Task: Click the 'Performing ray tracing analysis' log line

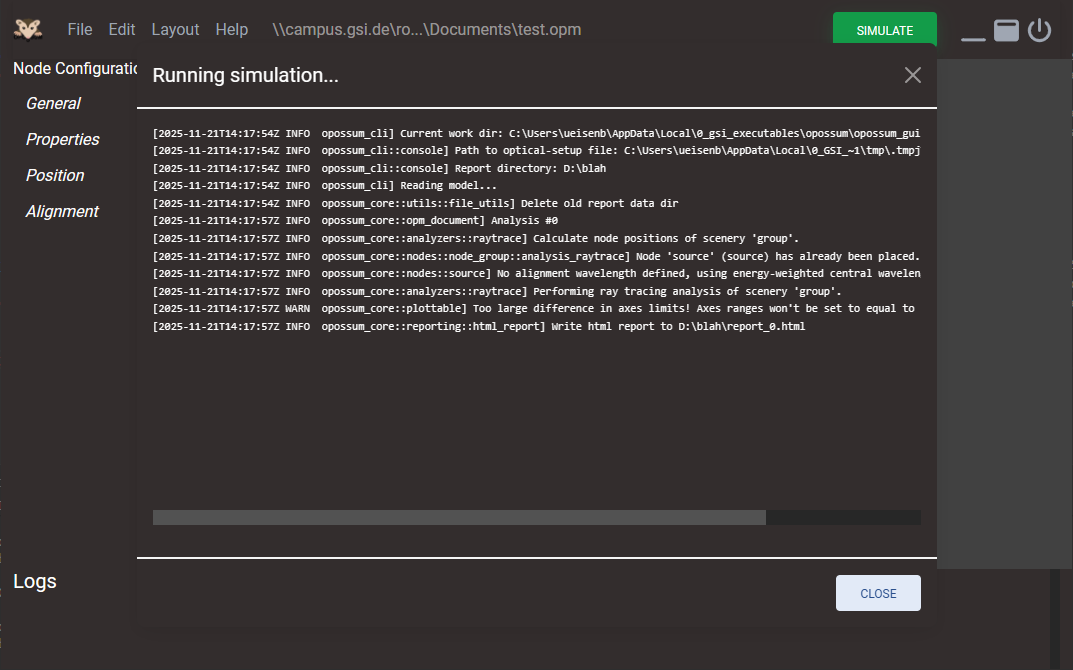Action: [497, 291]
